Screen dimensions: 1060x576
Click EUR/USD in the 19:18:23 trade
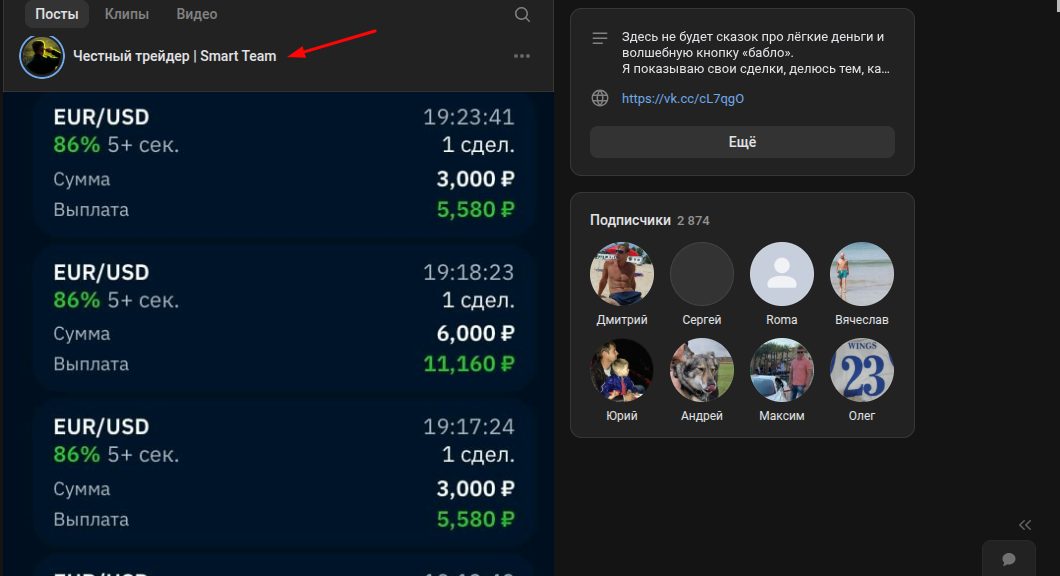point(101,272)
